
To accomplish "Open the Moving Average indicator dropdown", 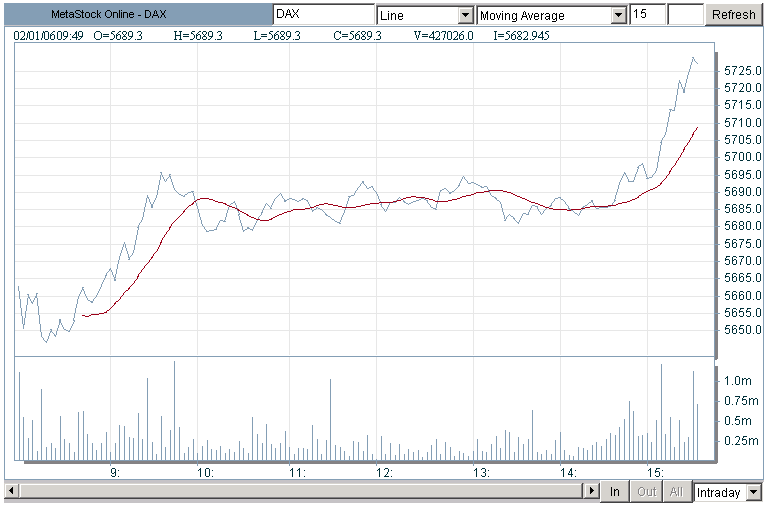I will click(619, 16).
